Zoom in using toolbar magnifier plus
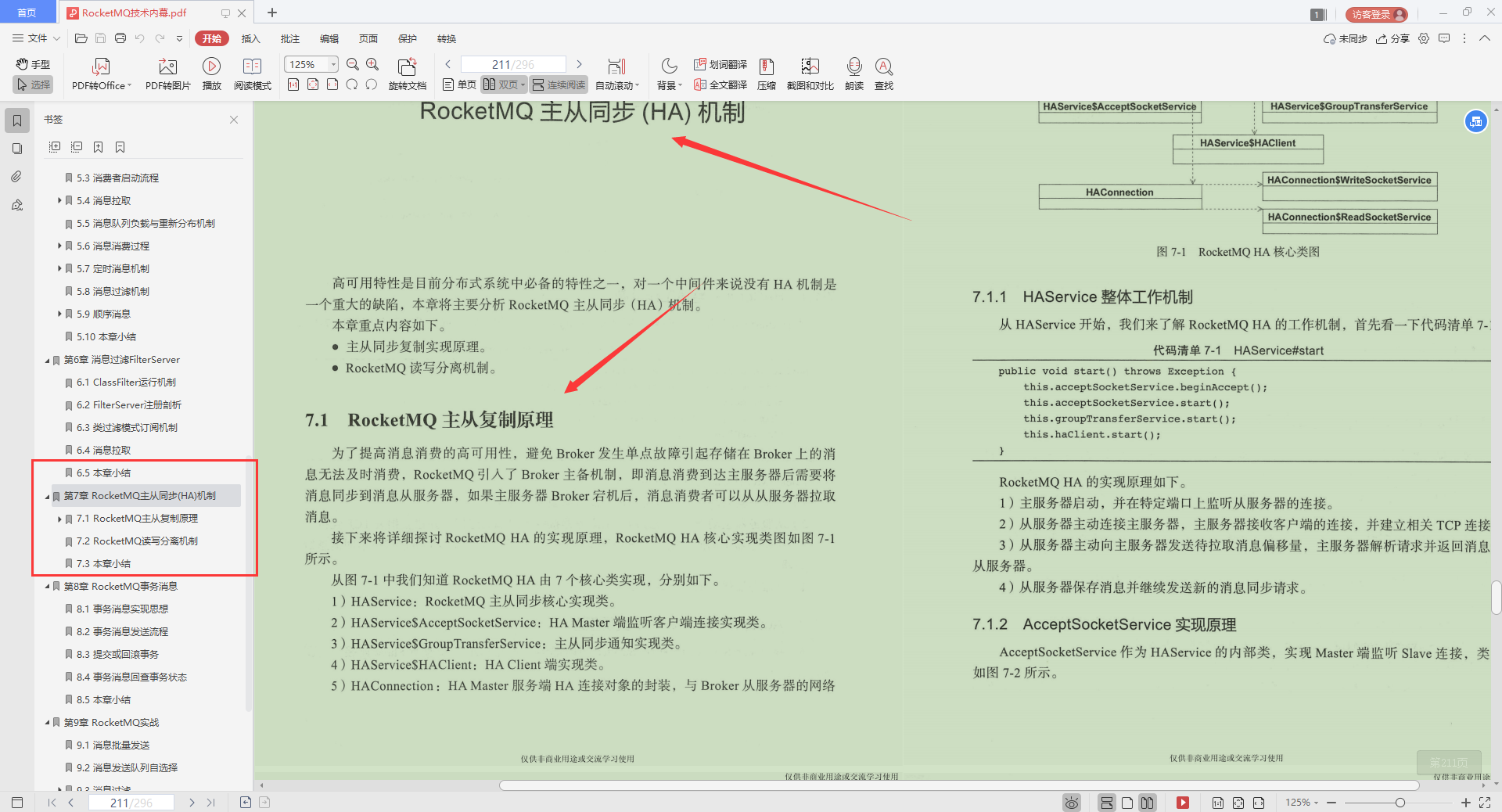This screenshot has width=1502, height=812. click(372, 64)
